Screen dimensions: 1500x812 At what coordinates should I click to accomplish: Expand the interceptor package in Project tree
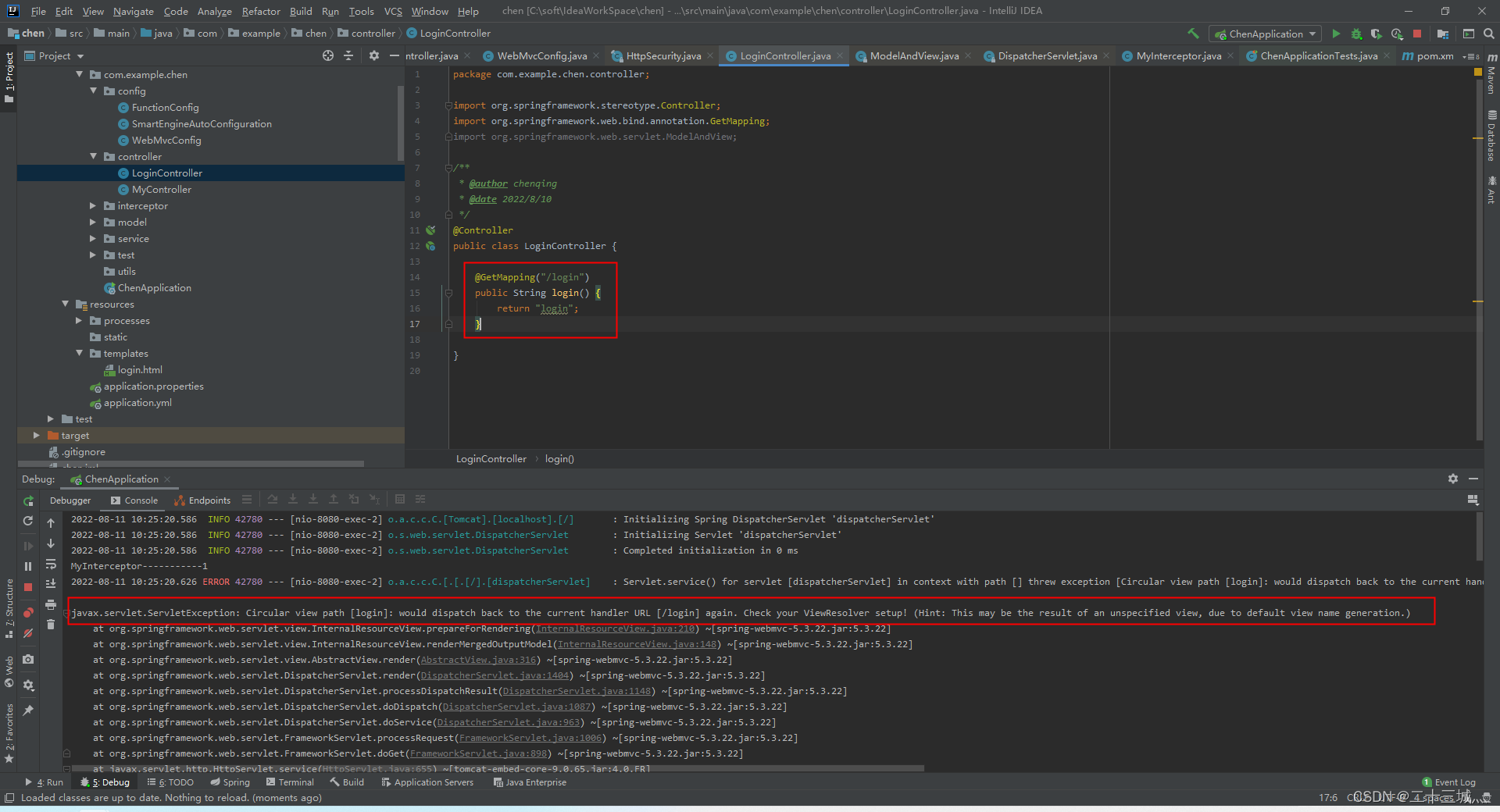click(92, 205)
